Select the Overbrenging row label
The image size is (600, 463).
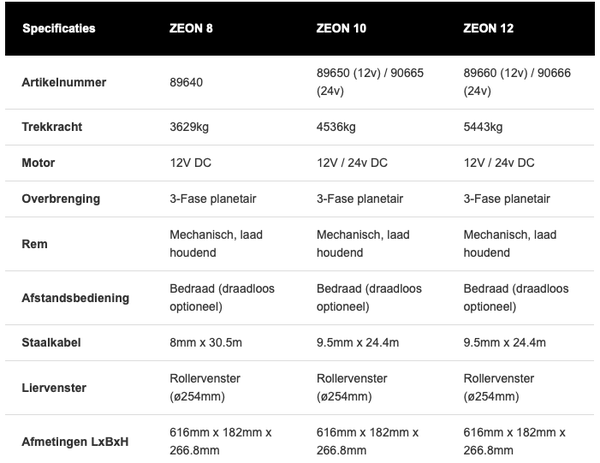(61, 198)
